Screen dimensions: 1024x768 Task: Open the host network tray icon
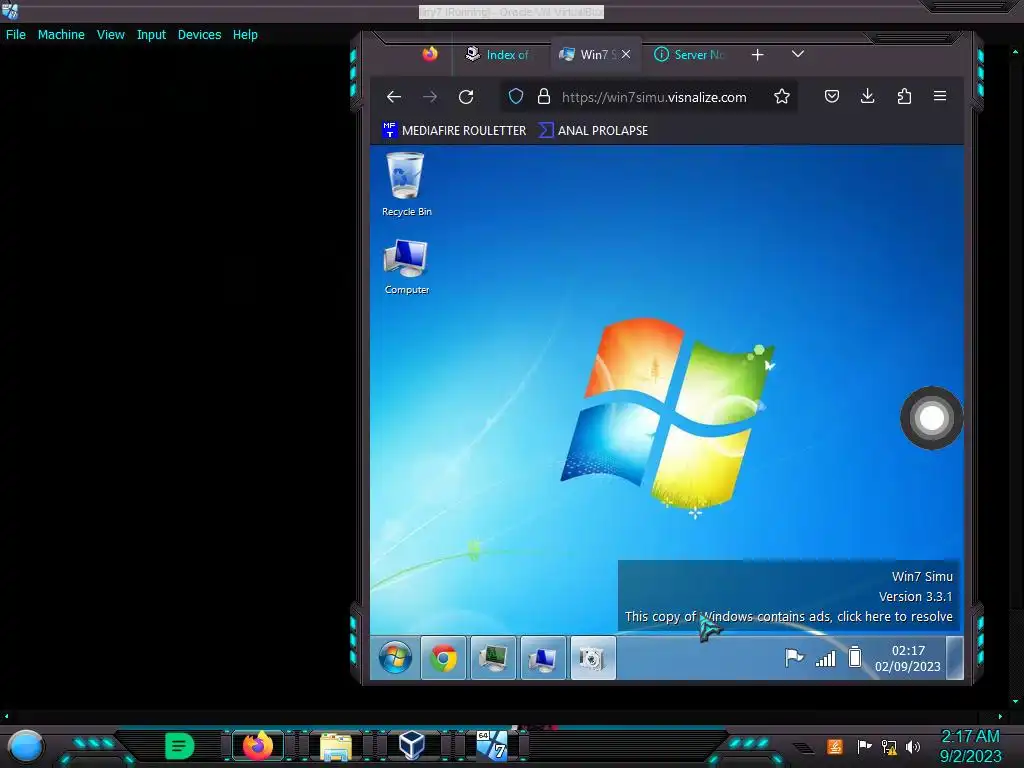888,747
